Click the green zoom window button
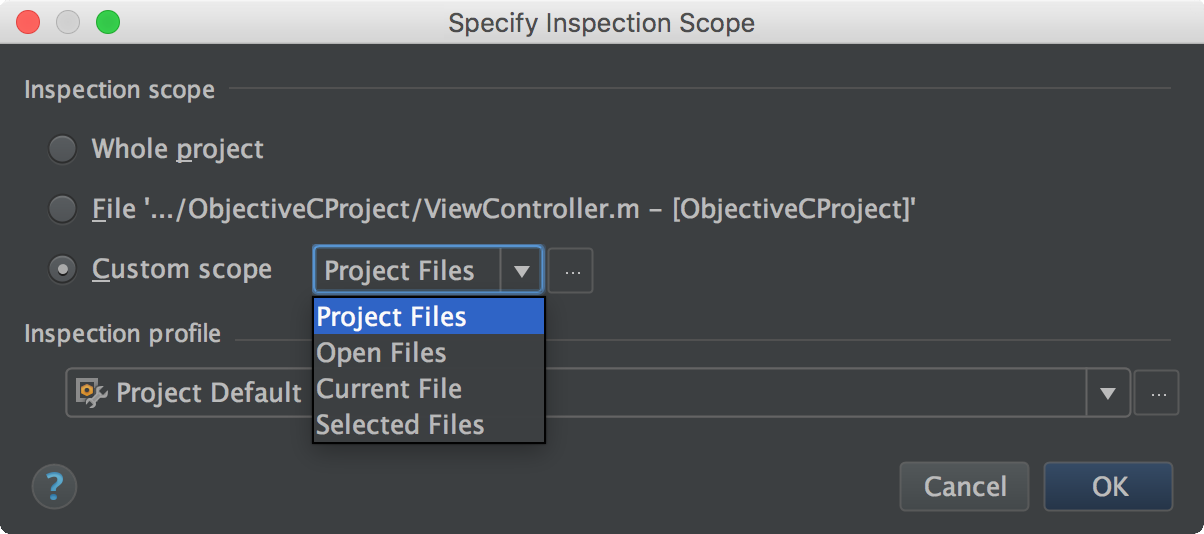This screenshot has height=534, width=1204. point(107,21)
